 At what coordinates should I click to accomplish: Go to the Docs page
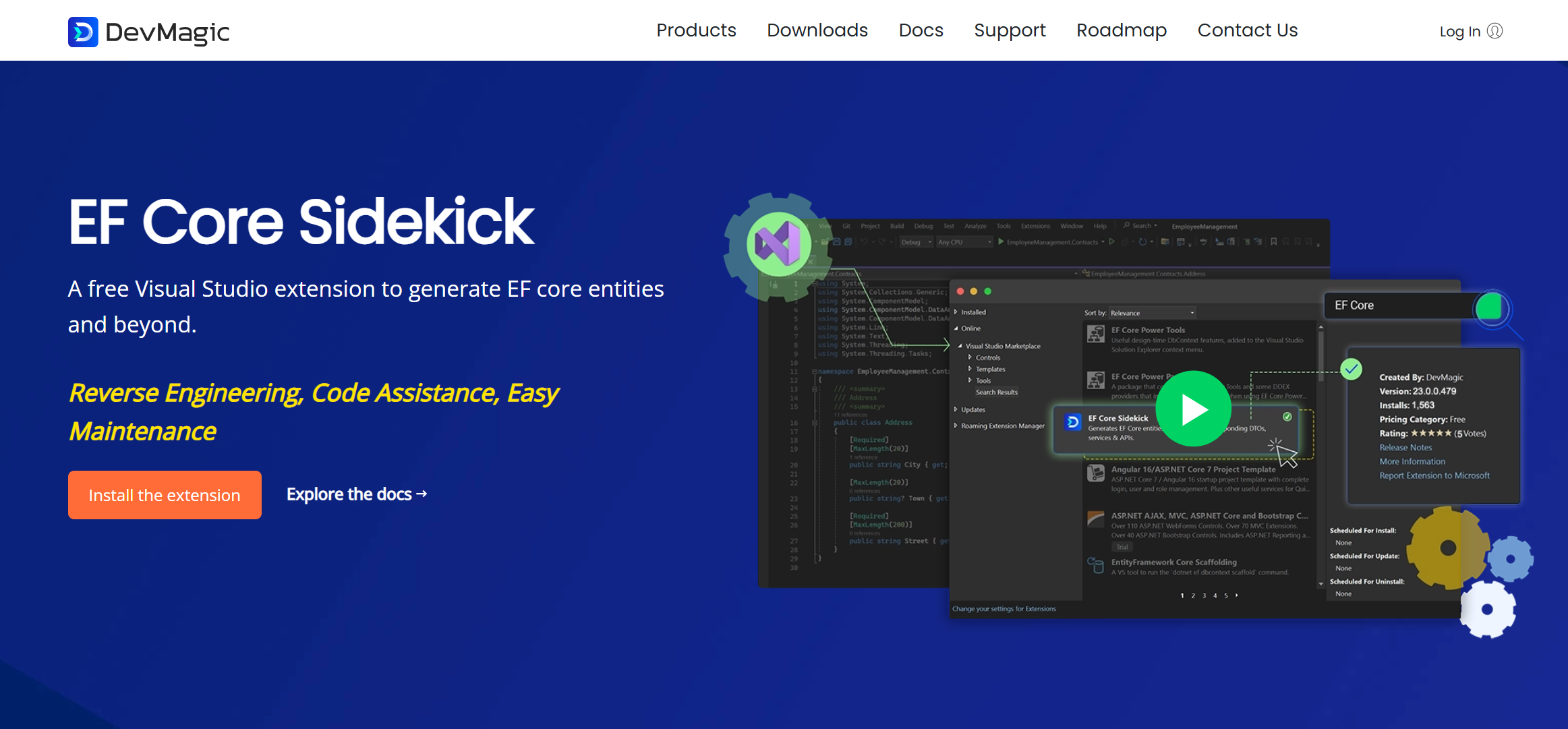click(921, 30)
